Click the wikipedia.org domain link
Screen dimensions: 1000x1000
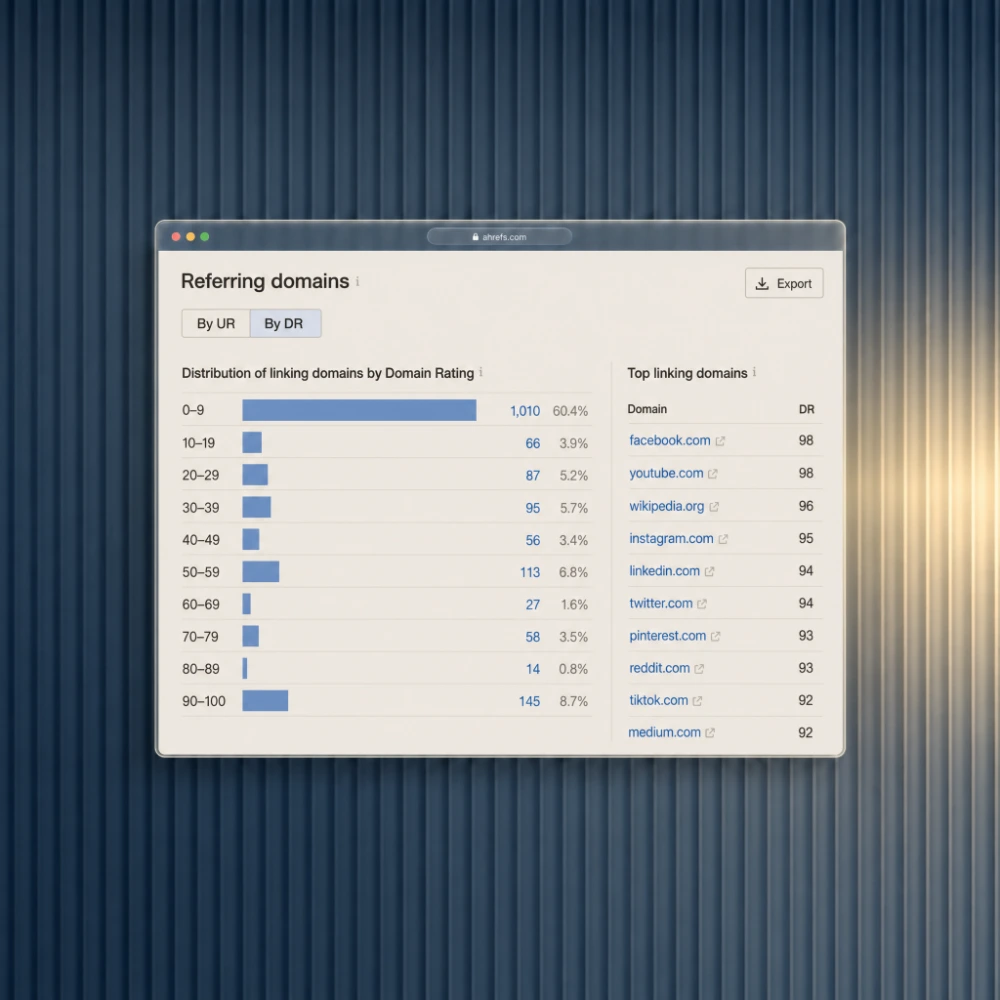point(666,506)
